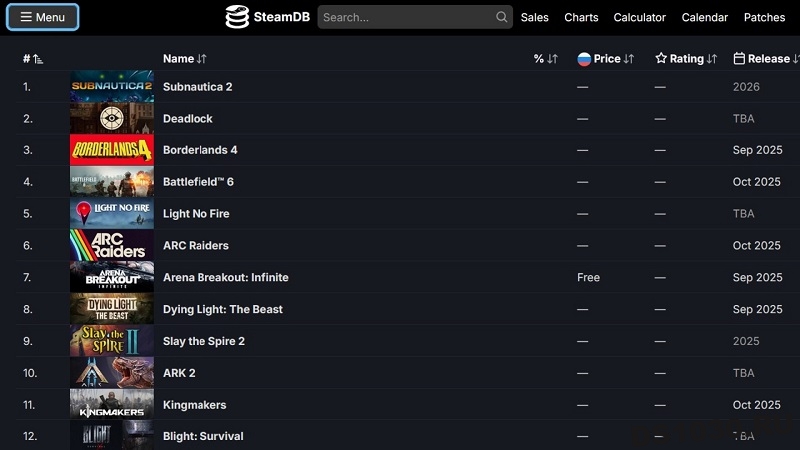Open the Patches page
This screenshot has height=450, width=800.
coord(764,17)
